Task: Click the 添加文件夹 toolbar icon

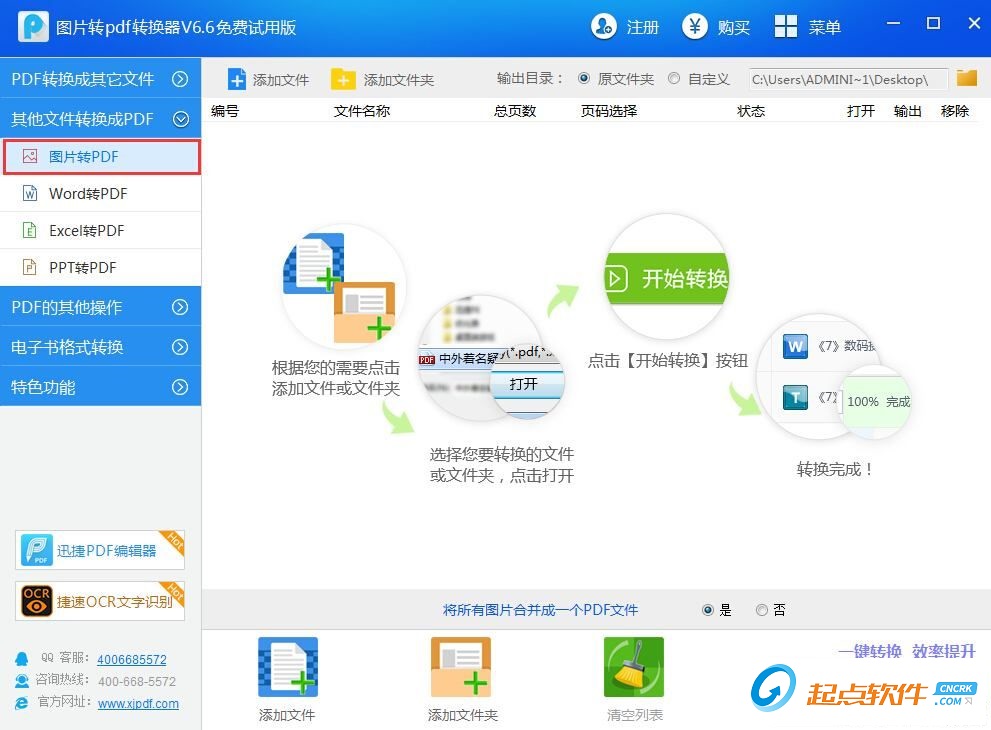Action: click(385, 78)
